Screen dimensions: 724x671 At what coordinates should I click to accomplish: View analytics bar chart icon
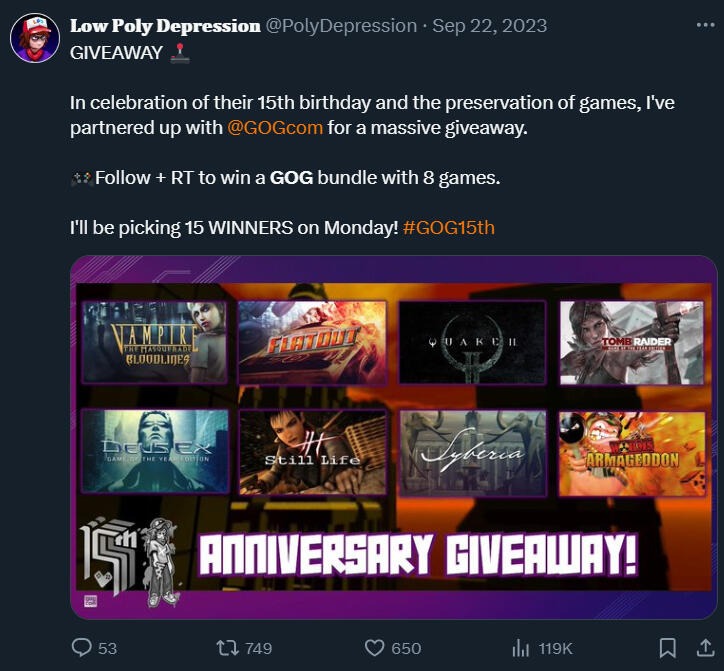click(x=521, y=647)
